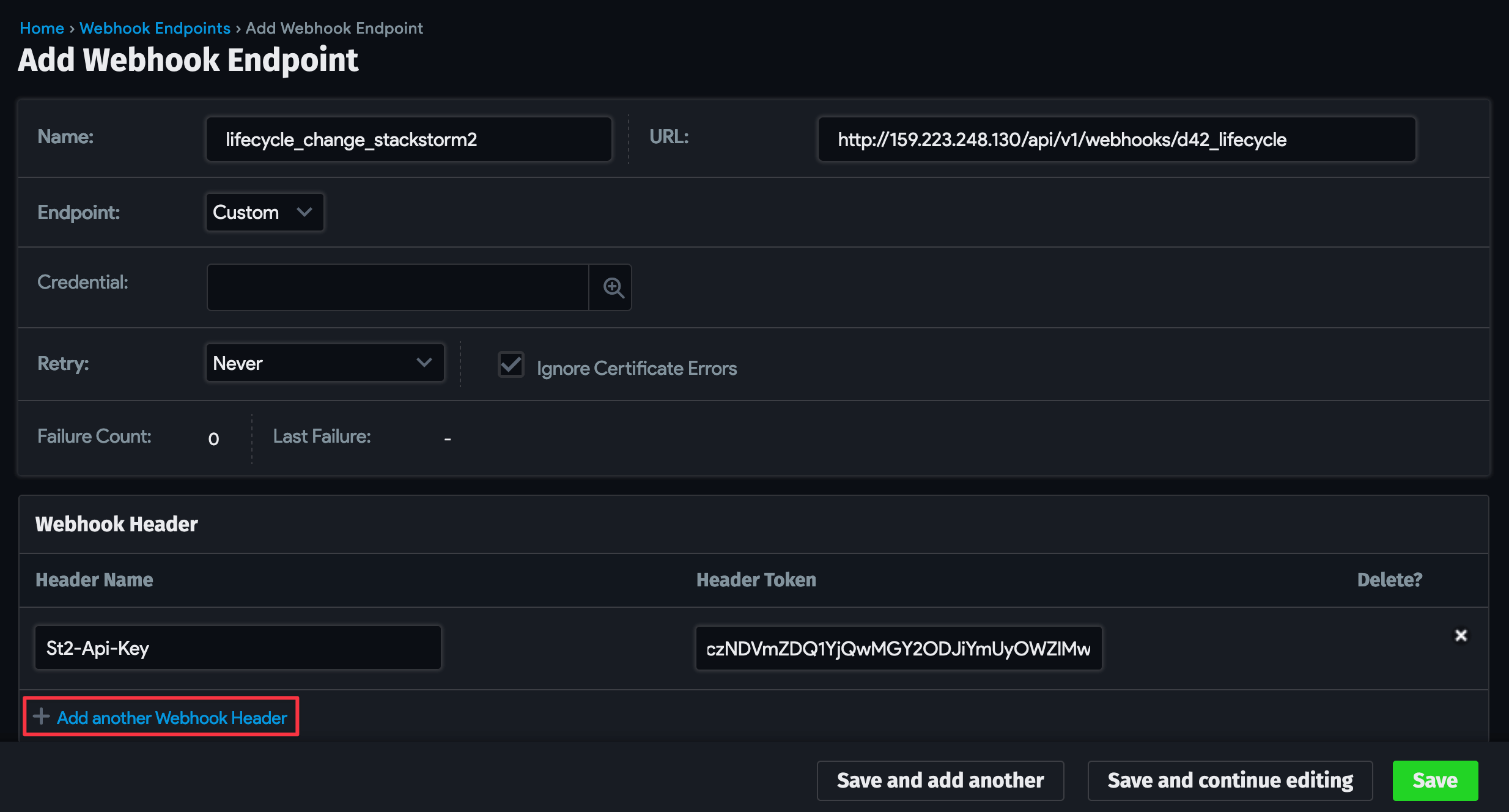This screenshot has height=812, width=1509.
Task: Click Save and add another
Action: pos(940,780)
